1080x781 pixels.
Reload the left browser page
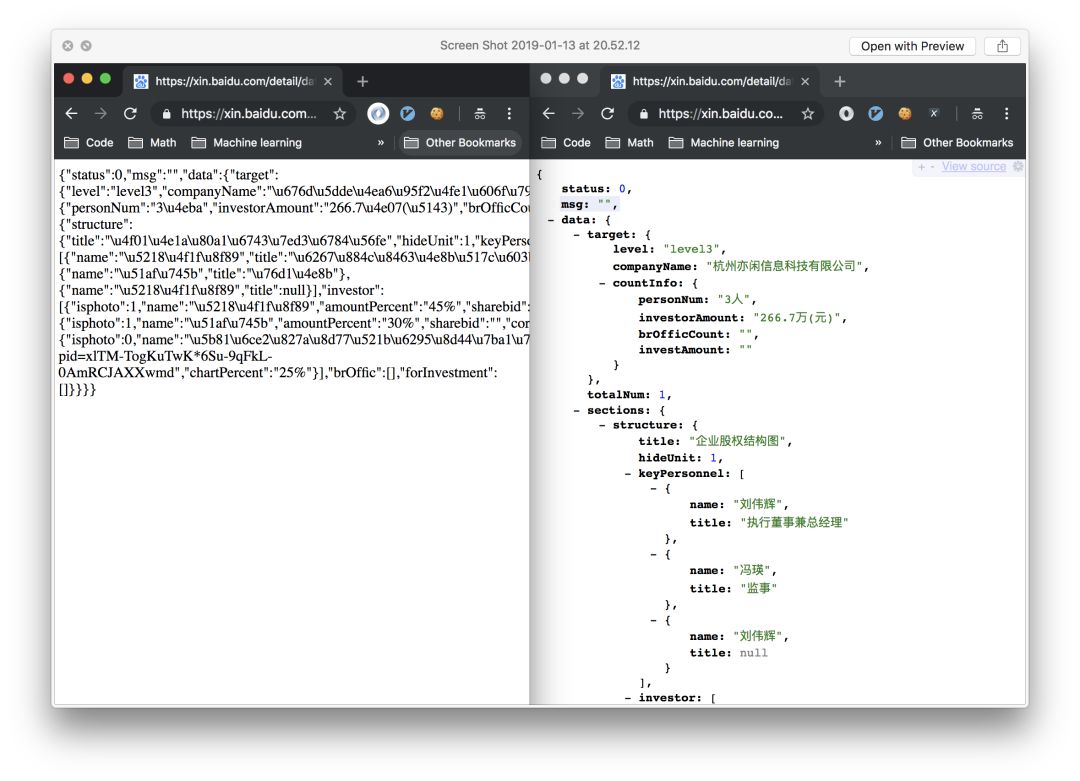130,114
